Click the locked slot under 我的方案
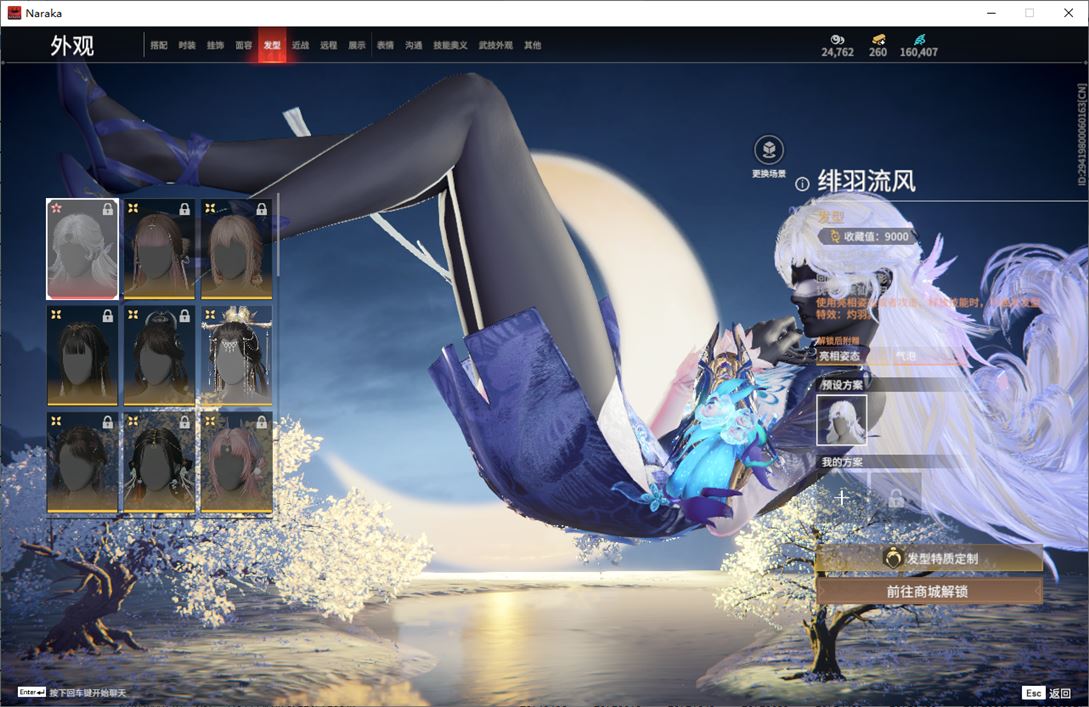The width and height of the screenshot is (1089, 707). coord(896,497)
